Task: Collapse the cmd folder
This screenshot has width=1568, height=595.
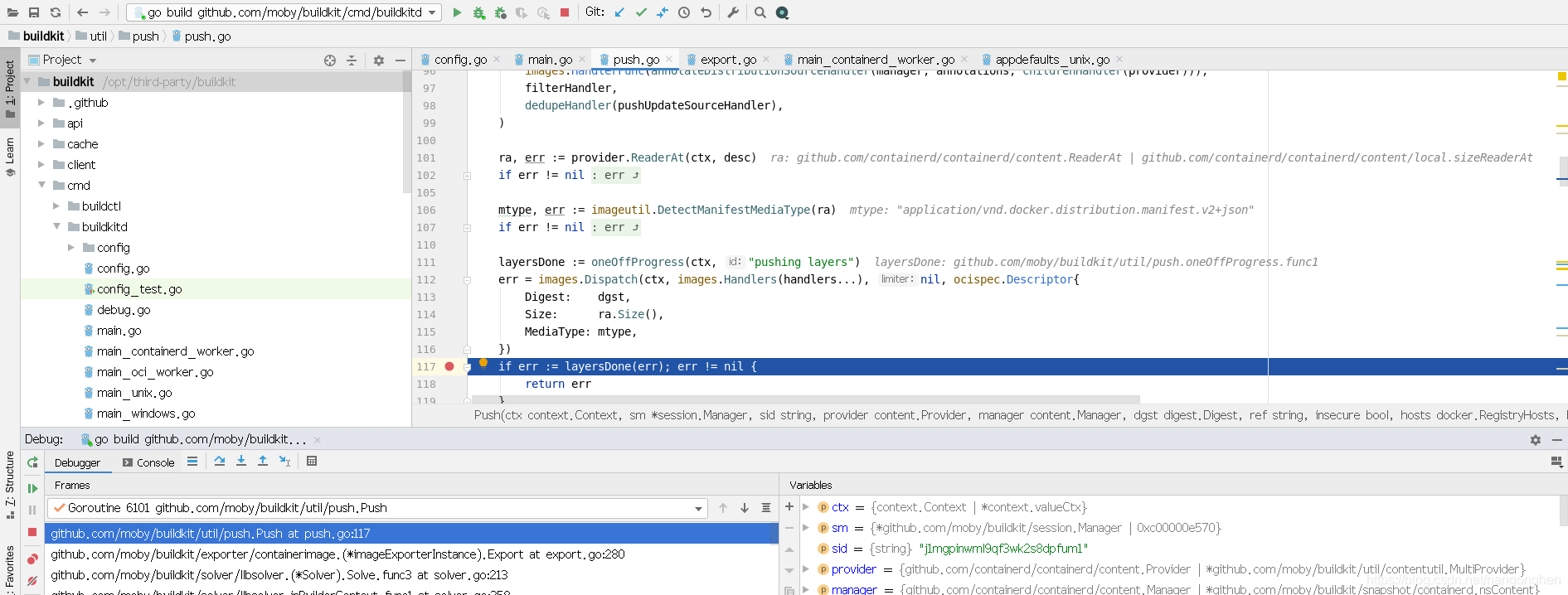Action: pyautogui.click(x=41, y=185)
